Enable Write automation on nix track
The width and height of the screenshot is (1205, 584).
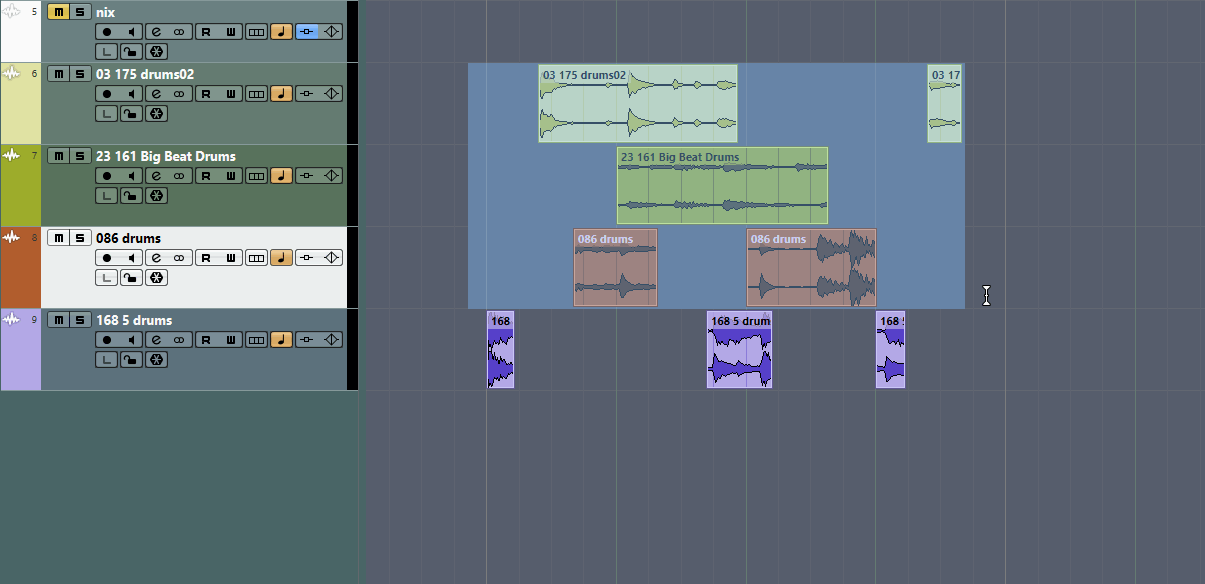coord(231,32)
